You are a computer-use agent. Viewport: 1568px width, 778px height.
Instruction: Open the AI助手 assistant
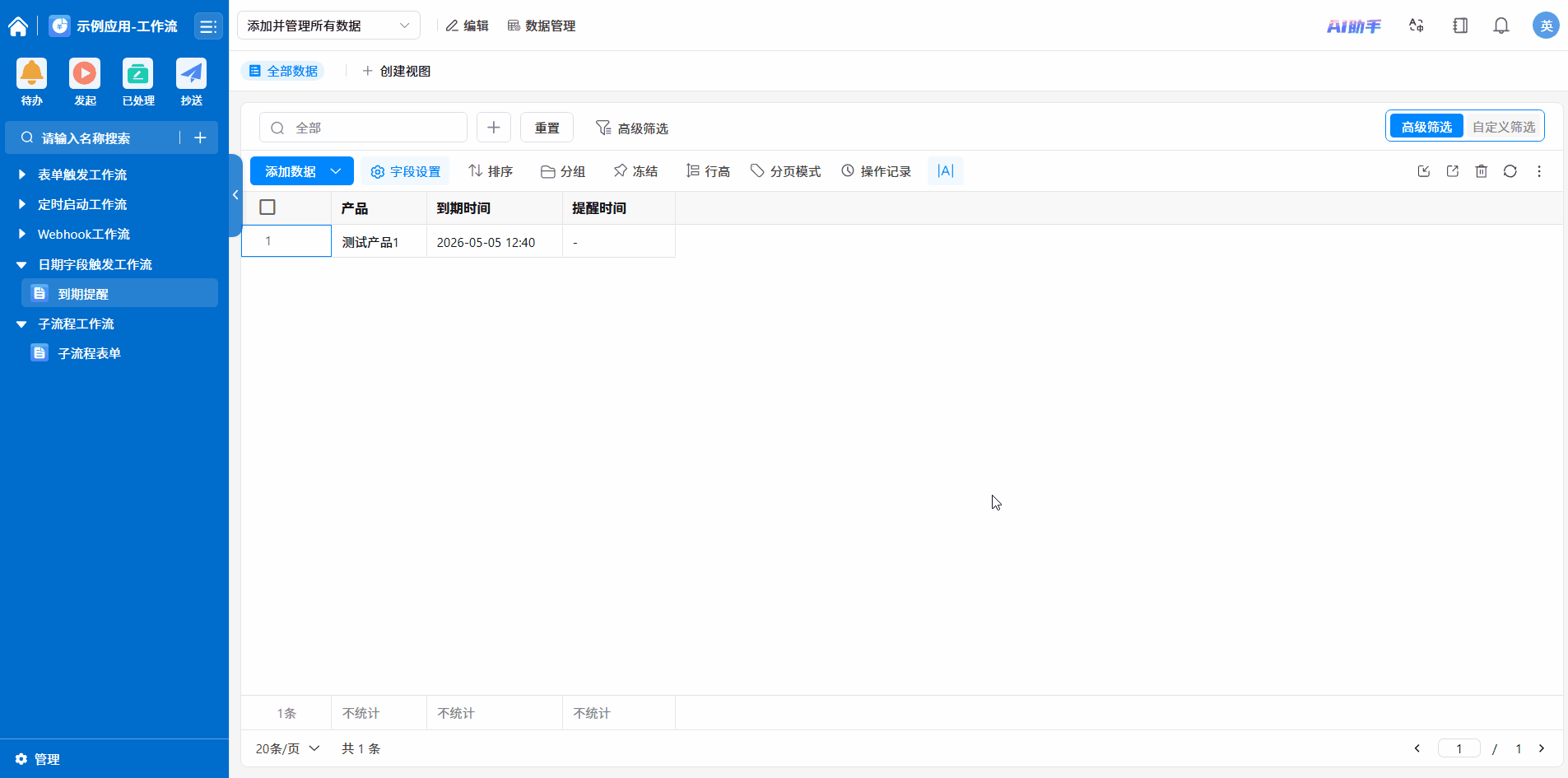pos(1354,26)
